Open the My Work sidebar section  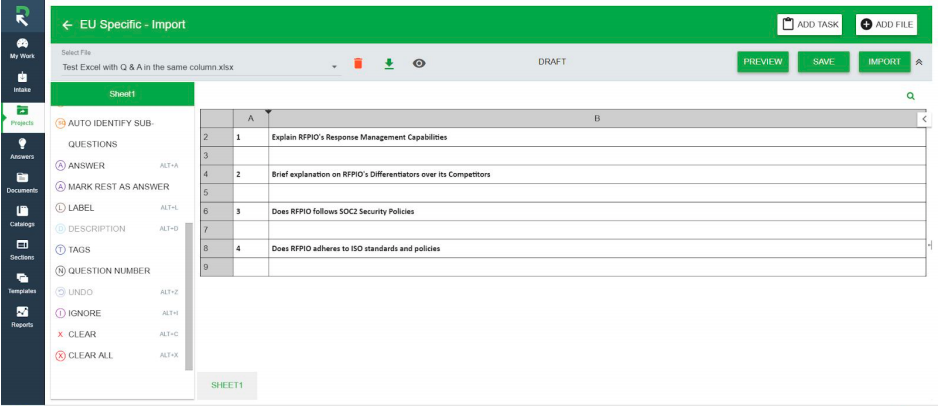(x=22, y=48)
